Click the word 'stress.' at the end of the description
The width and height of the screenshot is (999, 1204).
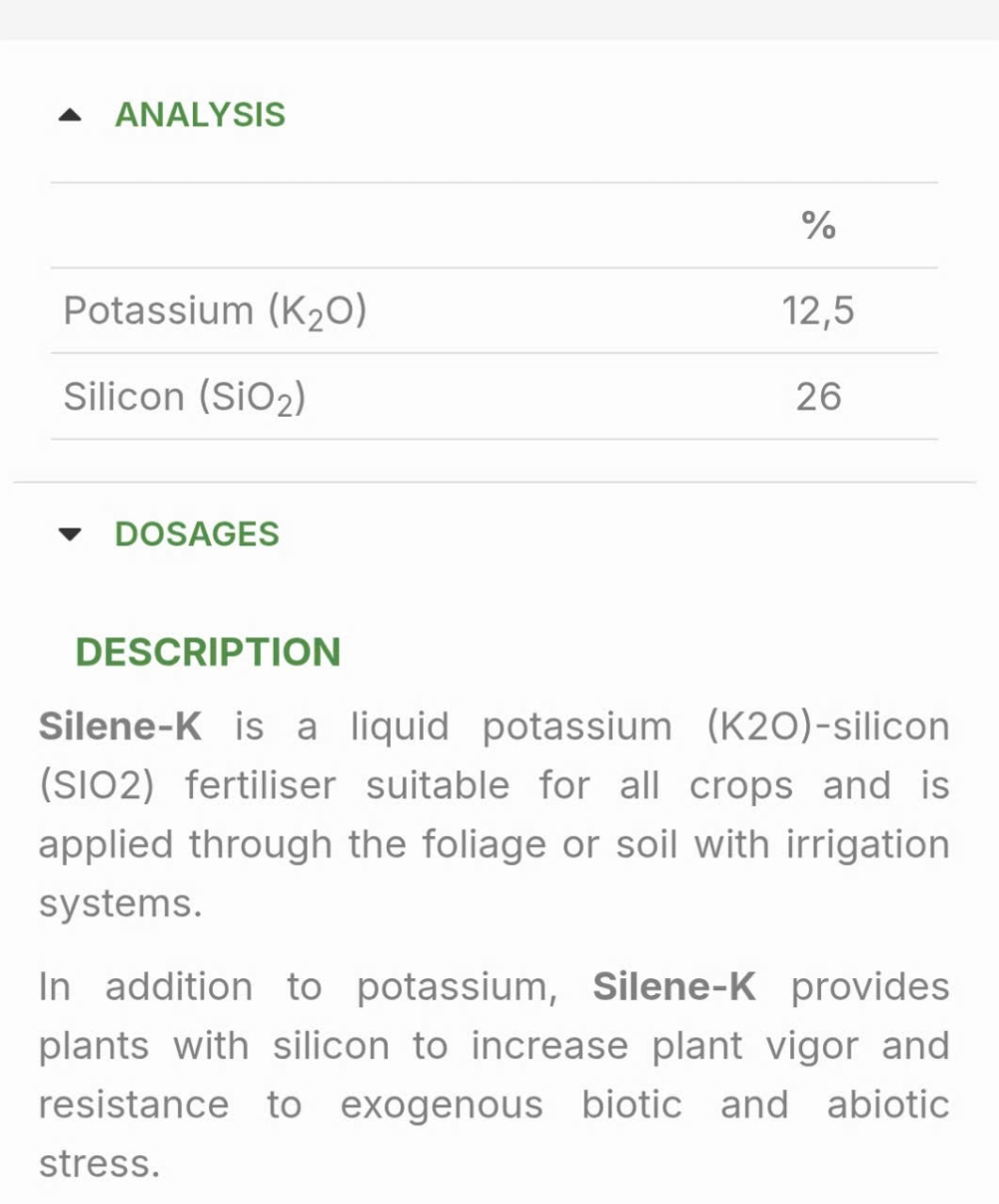[99, 1164]
